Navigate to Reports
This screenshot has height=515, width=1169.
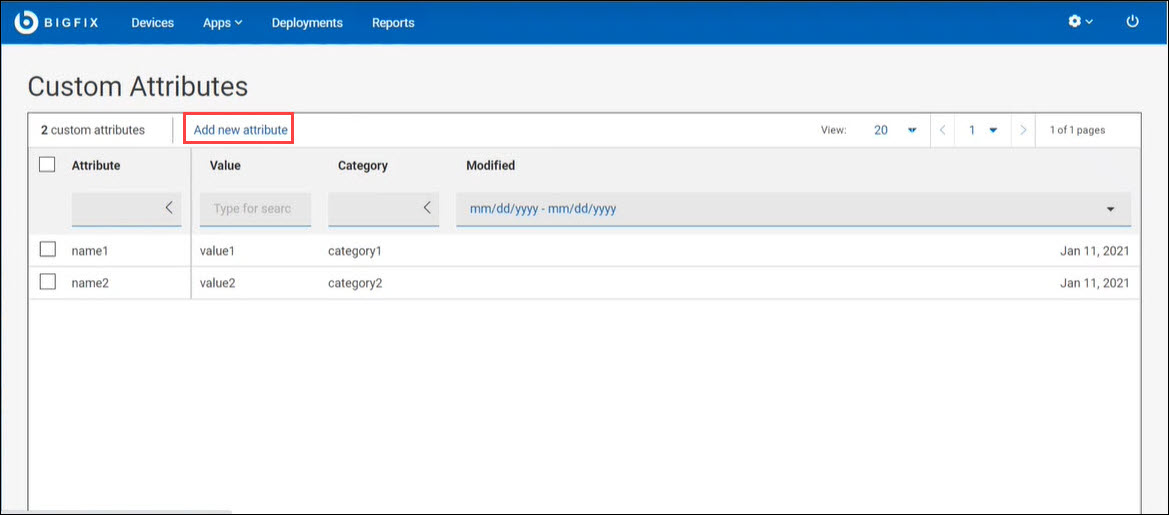pyautogui.click(x=393, y=22)
